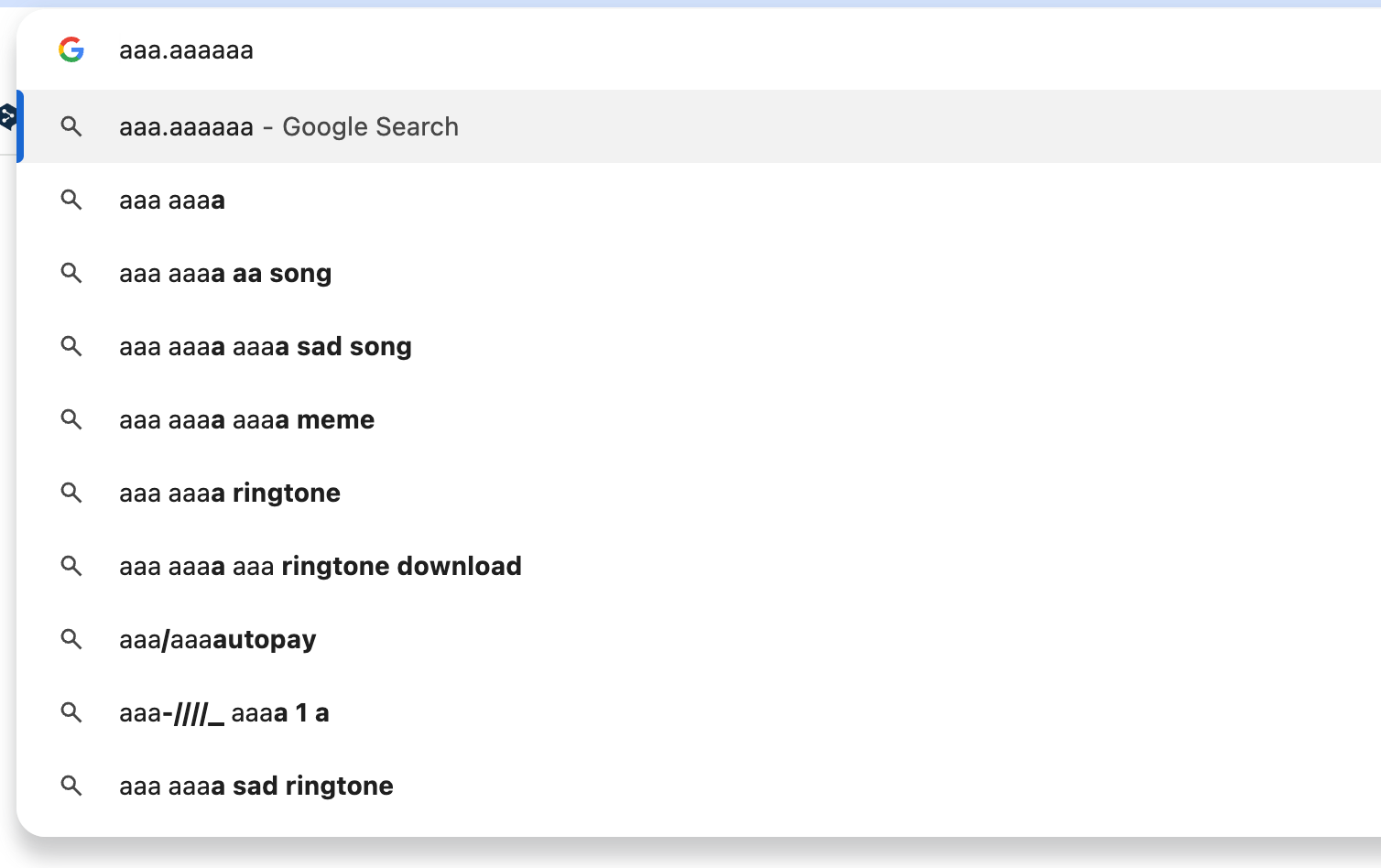Choose the 'aaa aaaa aaaa meme' suggestion
This screenshot has width=1381, height=868.
coord(246,419)
